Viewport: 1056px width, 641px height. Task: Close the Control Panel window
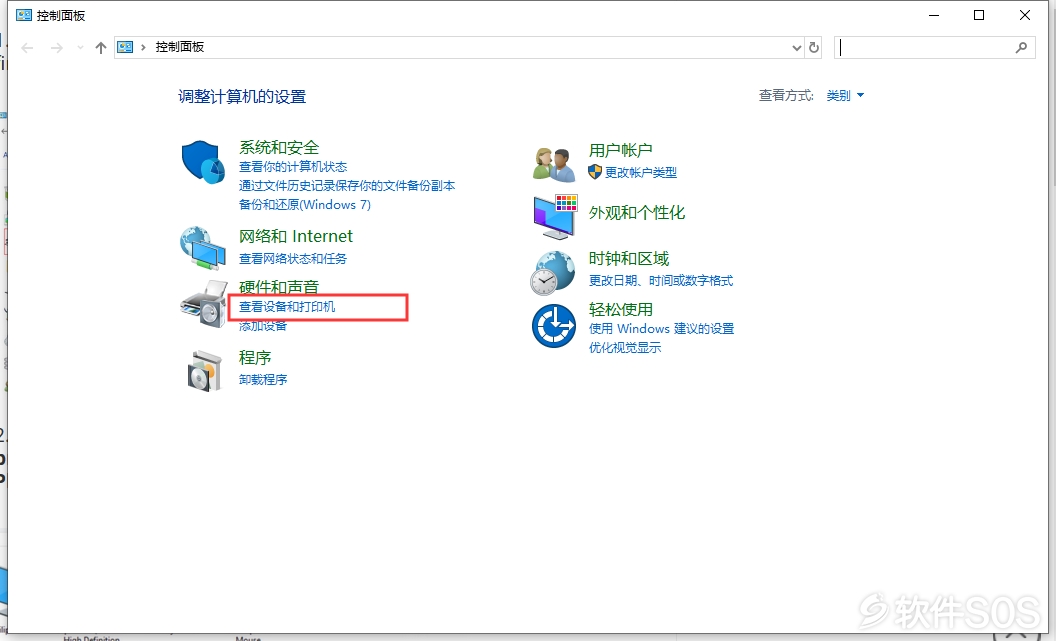pyautogui.click(x=1025, y=15)
